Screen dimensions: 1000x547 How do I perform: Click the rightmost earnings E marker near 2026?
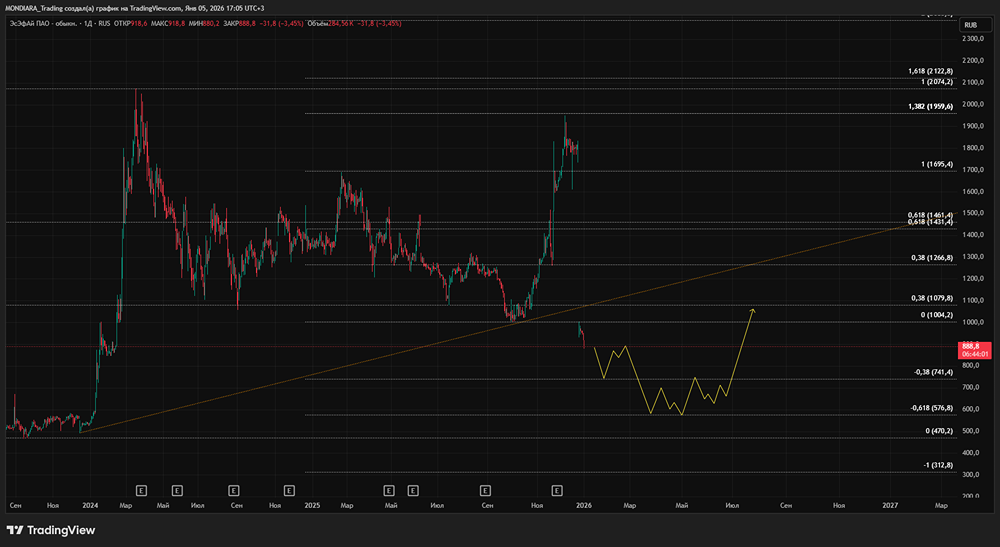point(558,490)
